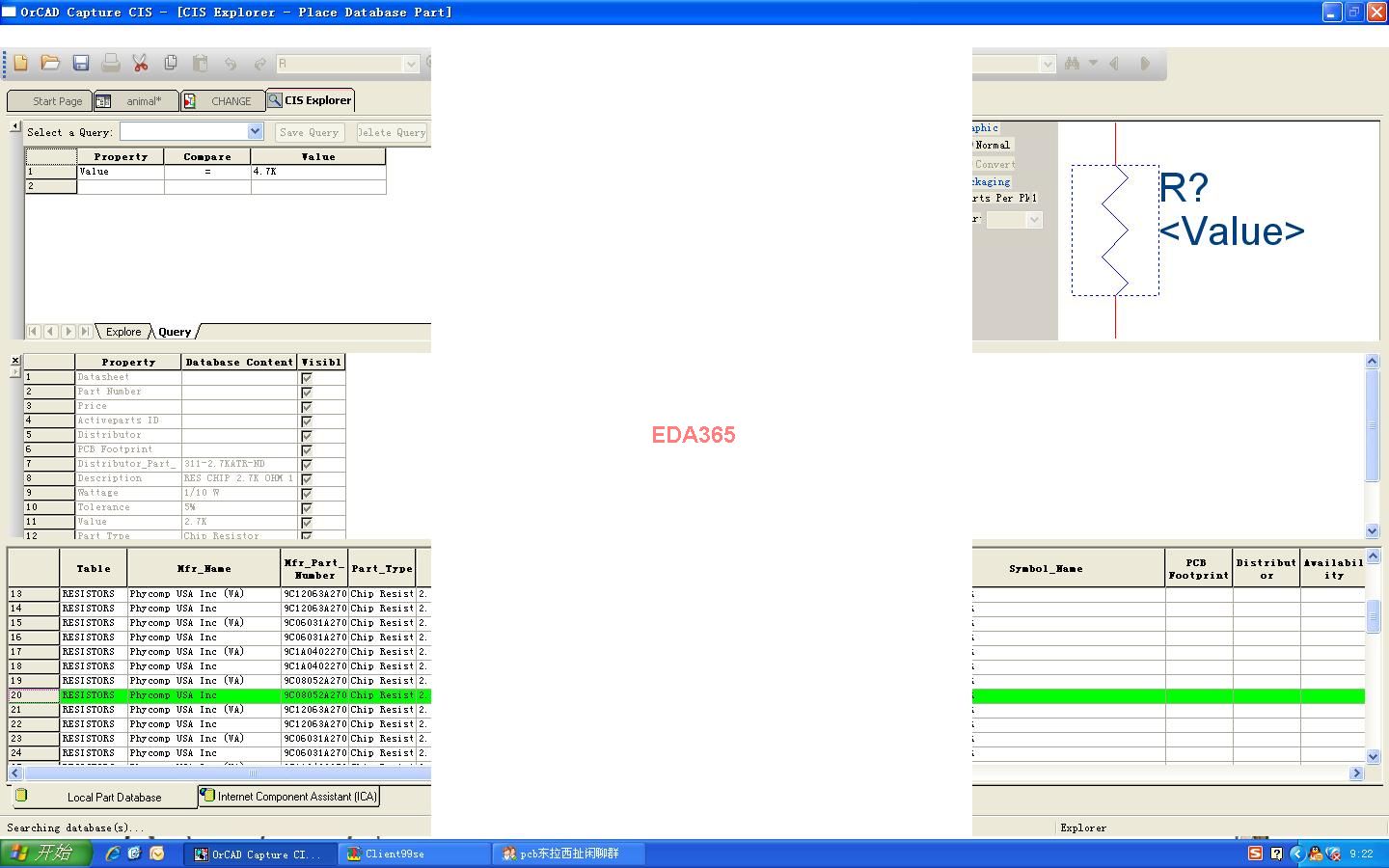Switch to Client99se taskbar window
The height and width of the screenshot is (868, 1389).
click(415, 854)
